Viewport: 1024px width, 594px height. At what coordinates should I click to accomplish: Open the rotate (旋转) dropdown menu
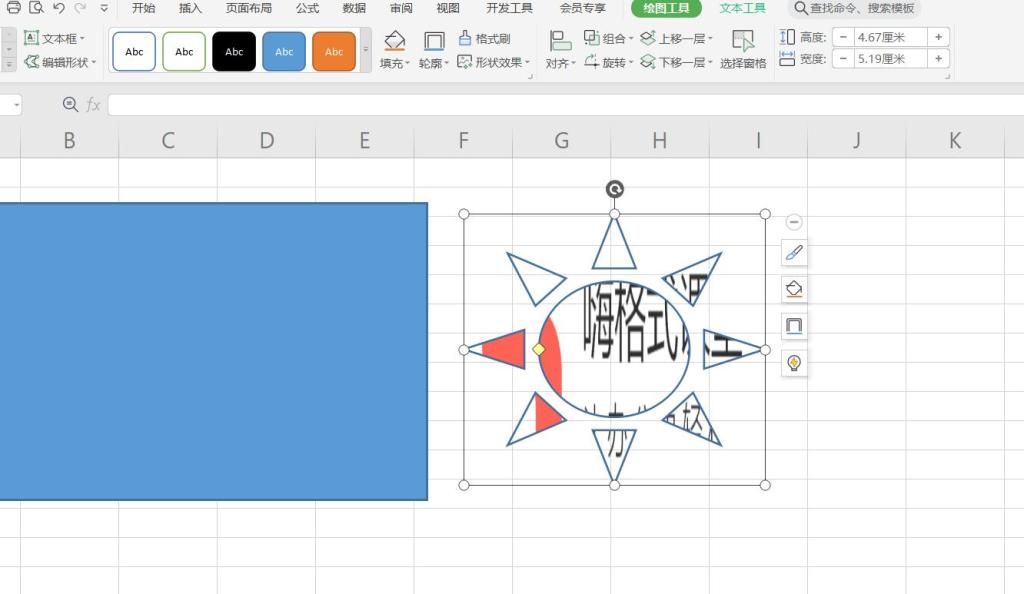[x=608, y=62]
